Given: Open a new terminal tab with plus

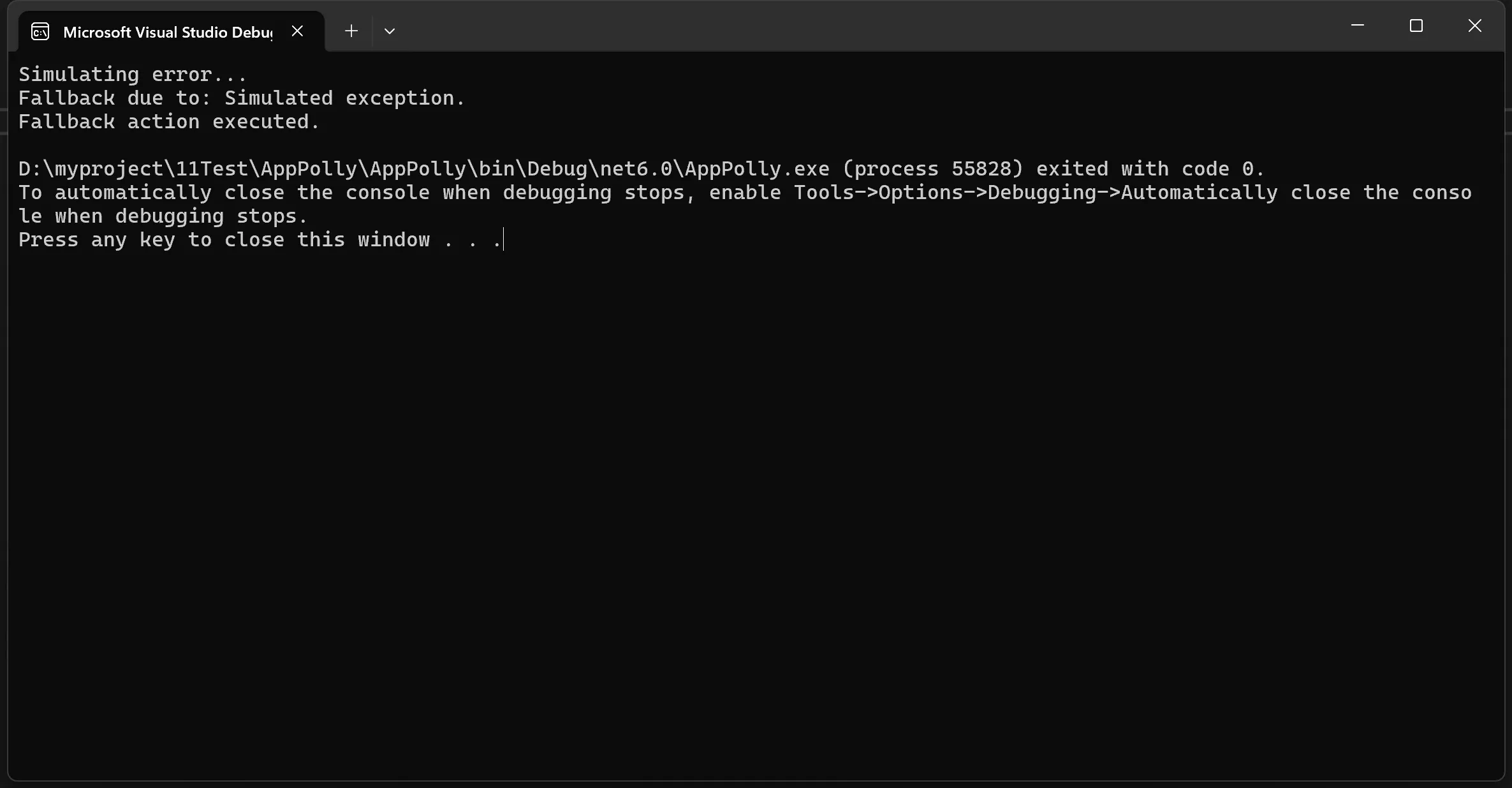Looking at the screenshot, I should [x=351, y=31].
